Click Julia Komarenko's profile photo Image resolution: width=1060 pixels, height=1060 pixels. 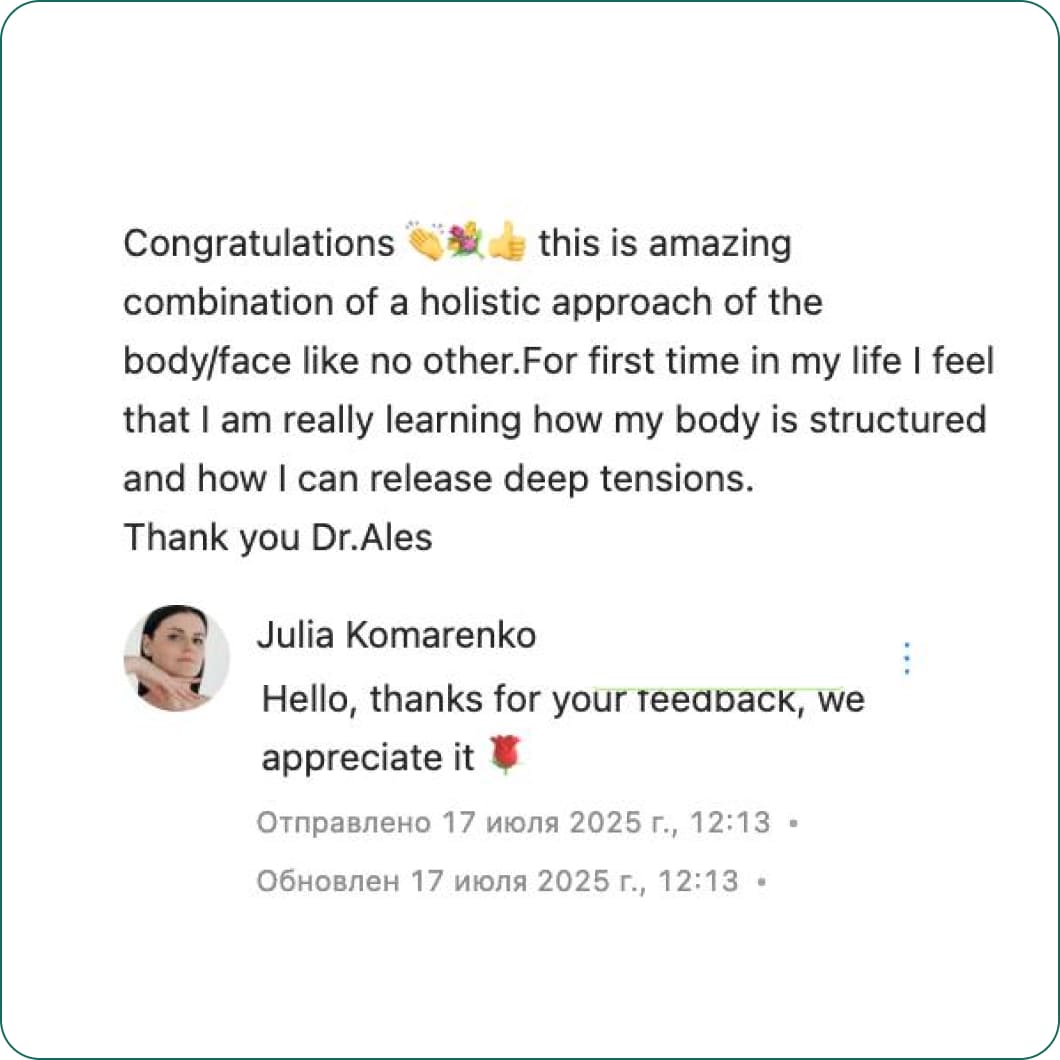pos(176,658)
